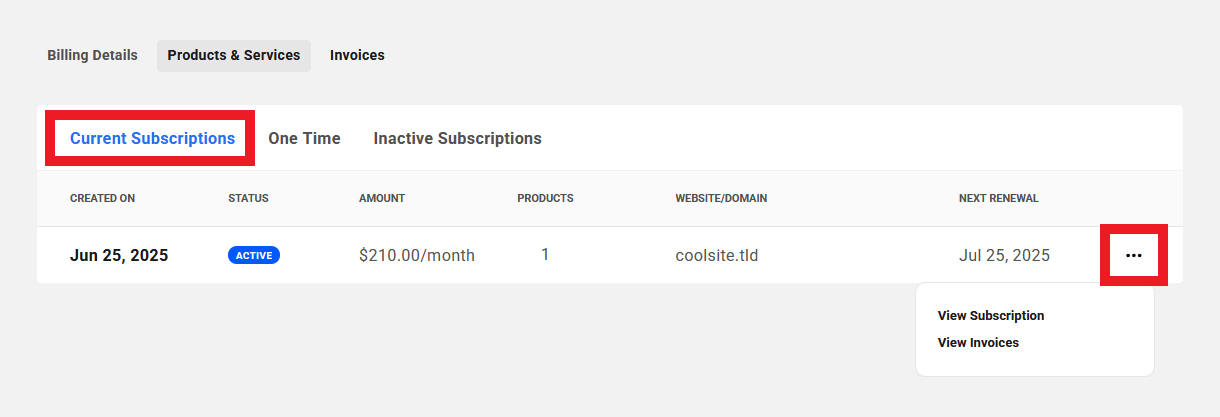Open the Products & Services tab
This screenshot has height=417, width=1220.
pyautogui.click(x=234, y=56)
